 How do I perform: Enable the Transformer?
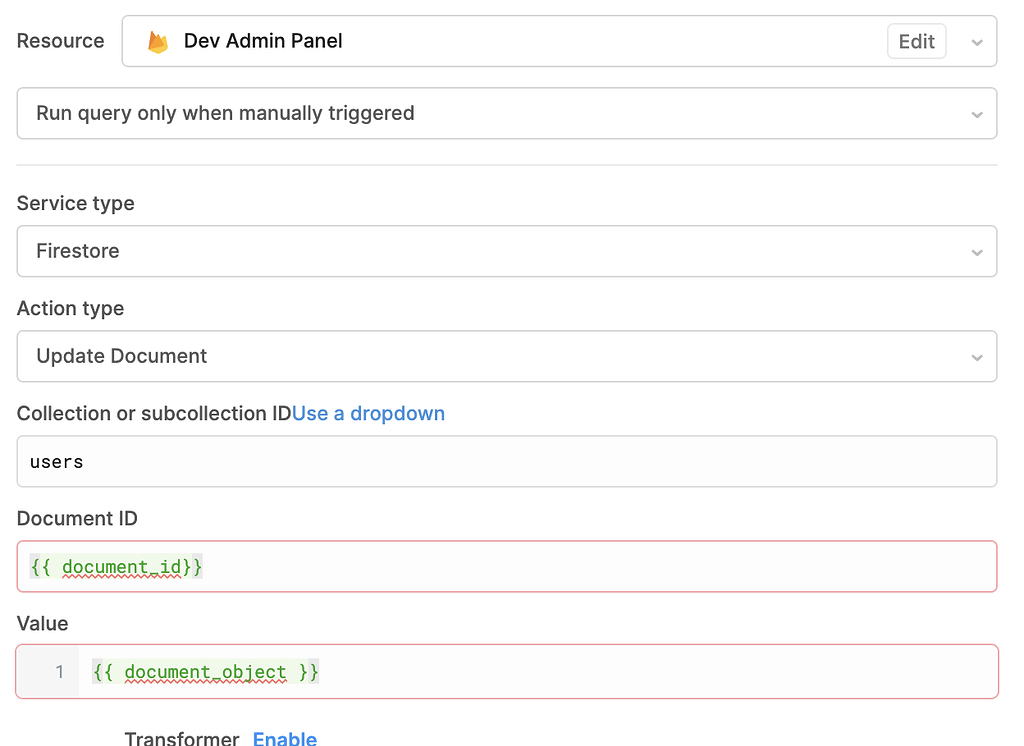click(284, 738)
